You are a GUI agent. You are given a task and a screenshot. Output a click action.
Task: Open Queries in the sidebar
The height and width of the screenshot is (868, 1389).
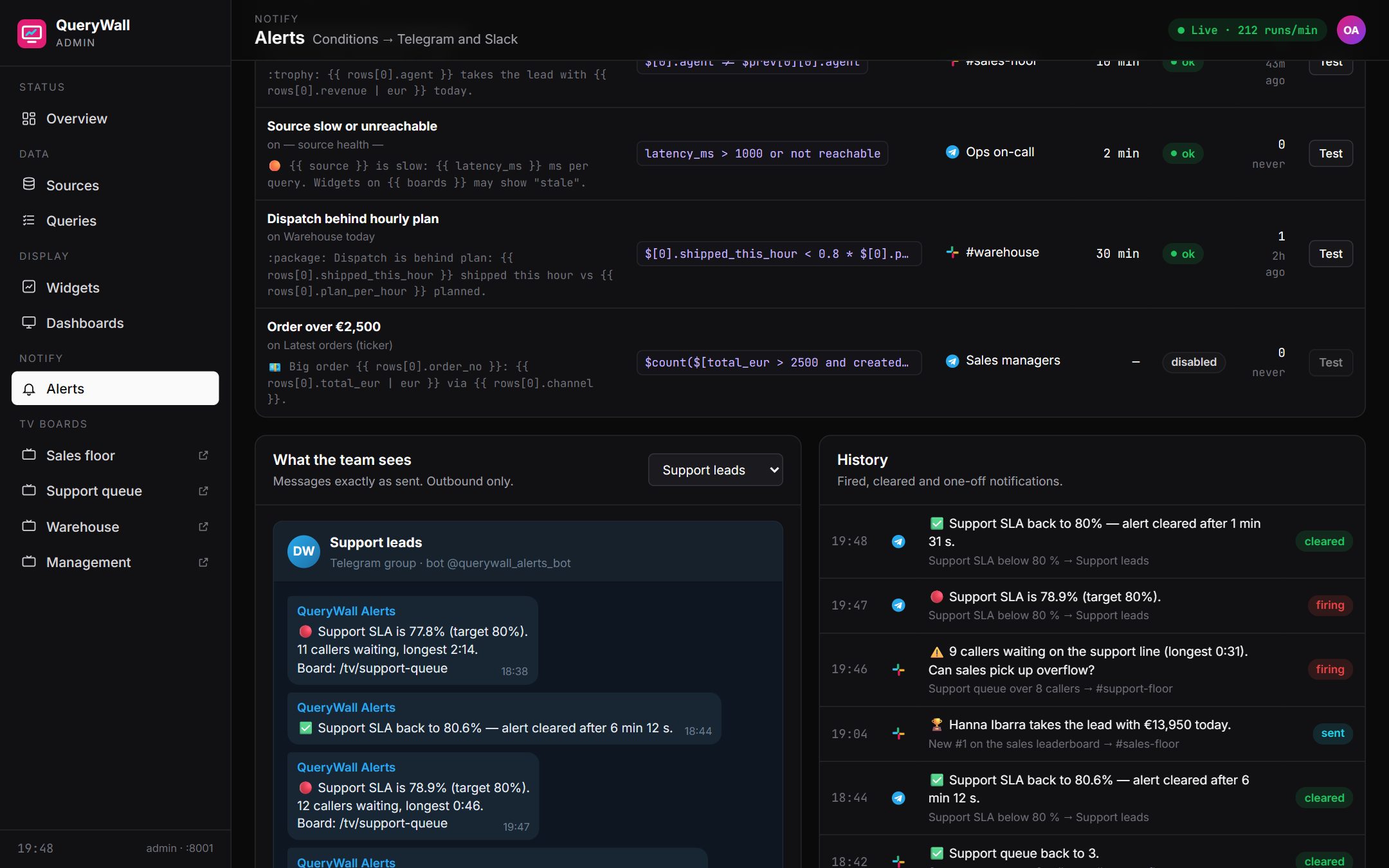click(x=115, y=221)
